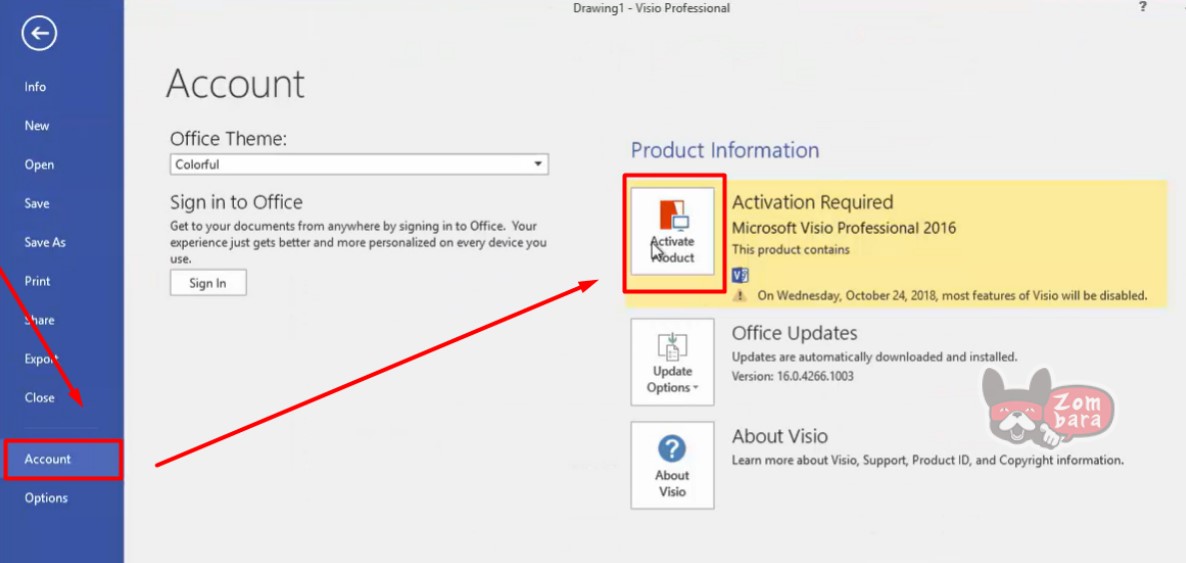Click the Product Information heading
This screenshot has width=1186, height=563.
(x=725, y=150)
